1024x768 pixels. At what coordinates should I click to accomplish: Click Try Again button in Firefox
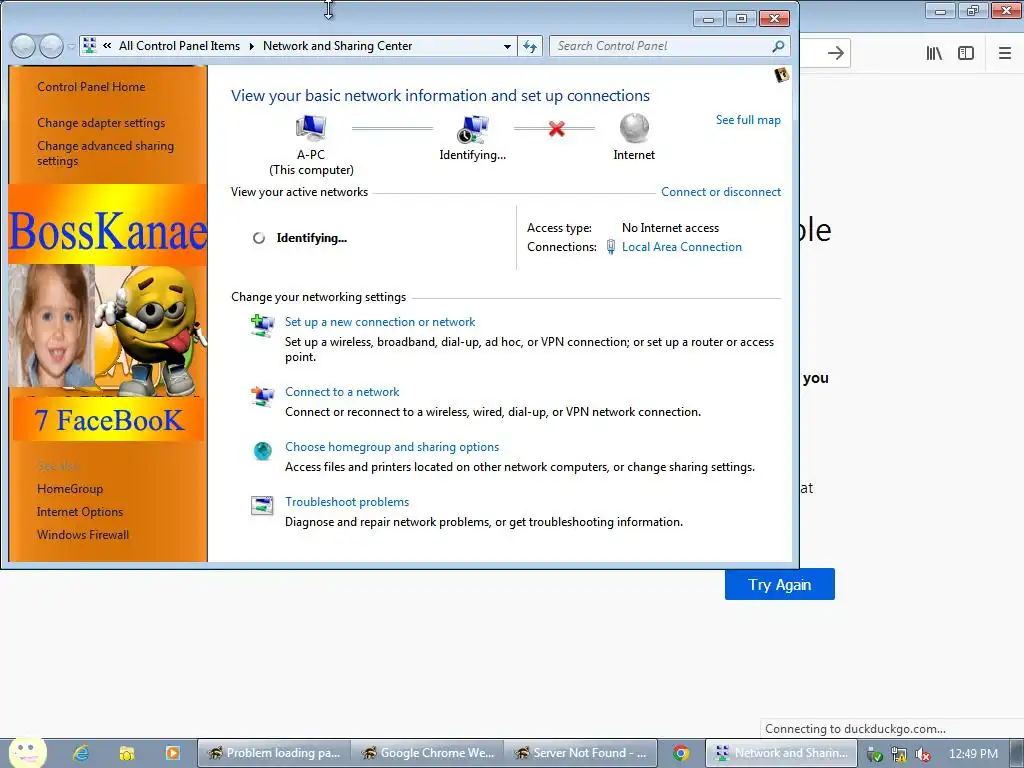[x=780, y=584]
